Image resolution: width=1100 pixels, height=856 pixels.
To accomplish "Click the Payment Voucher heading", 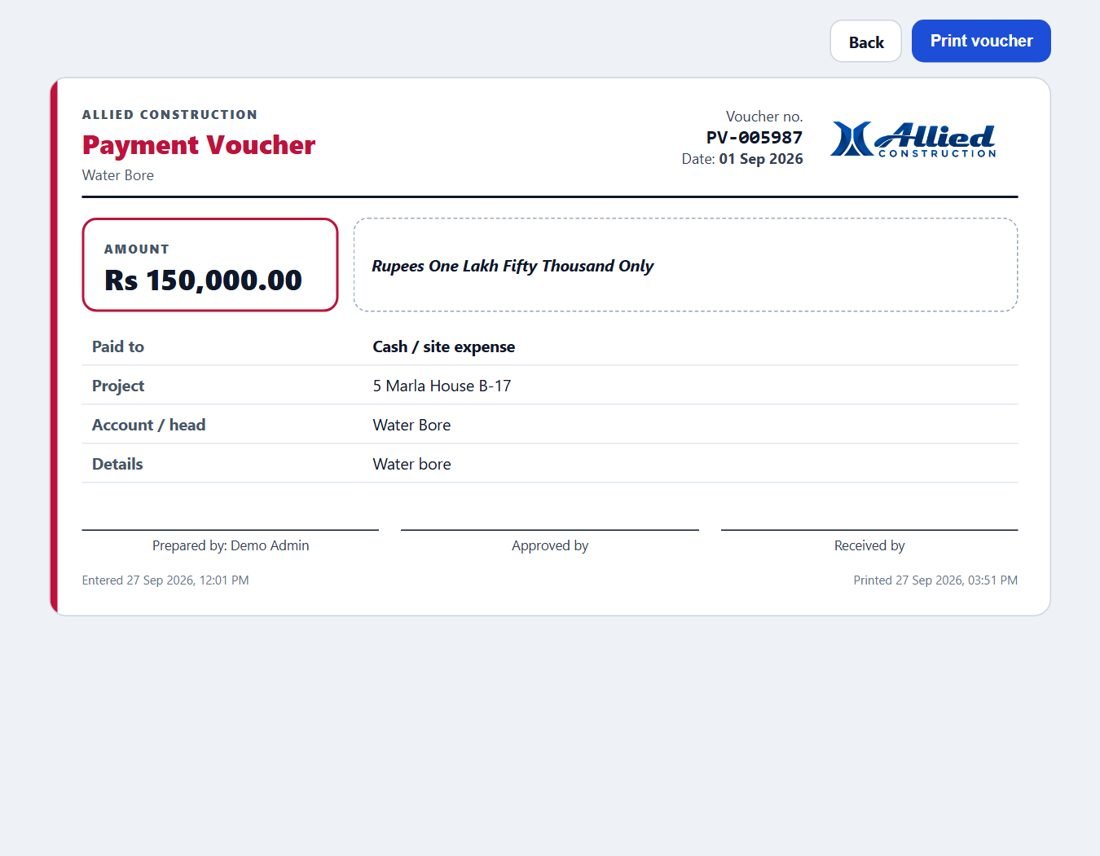I will click(199, 145).
